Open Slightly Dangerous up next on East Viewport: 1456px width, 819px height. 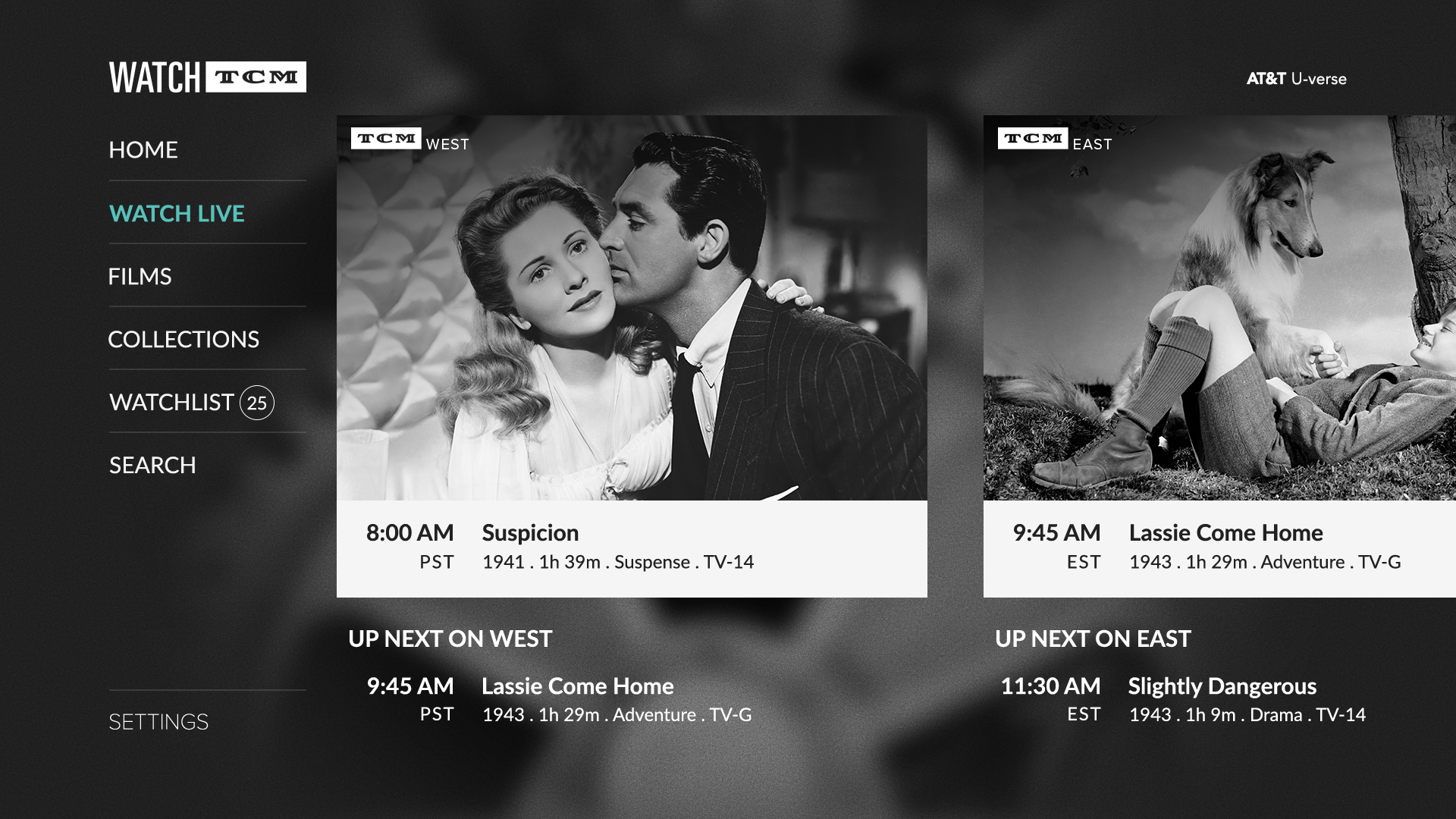point(1222,686)
